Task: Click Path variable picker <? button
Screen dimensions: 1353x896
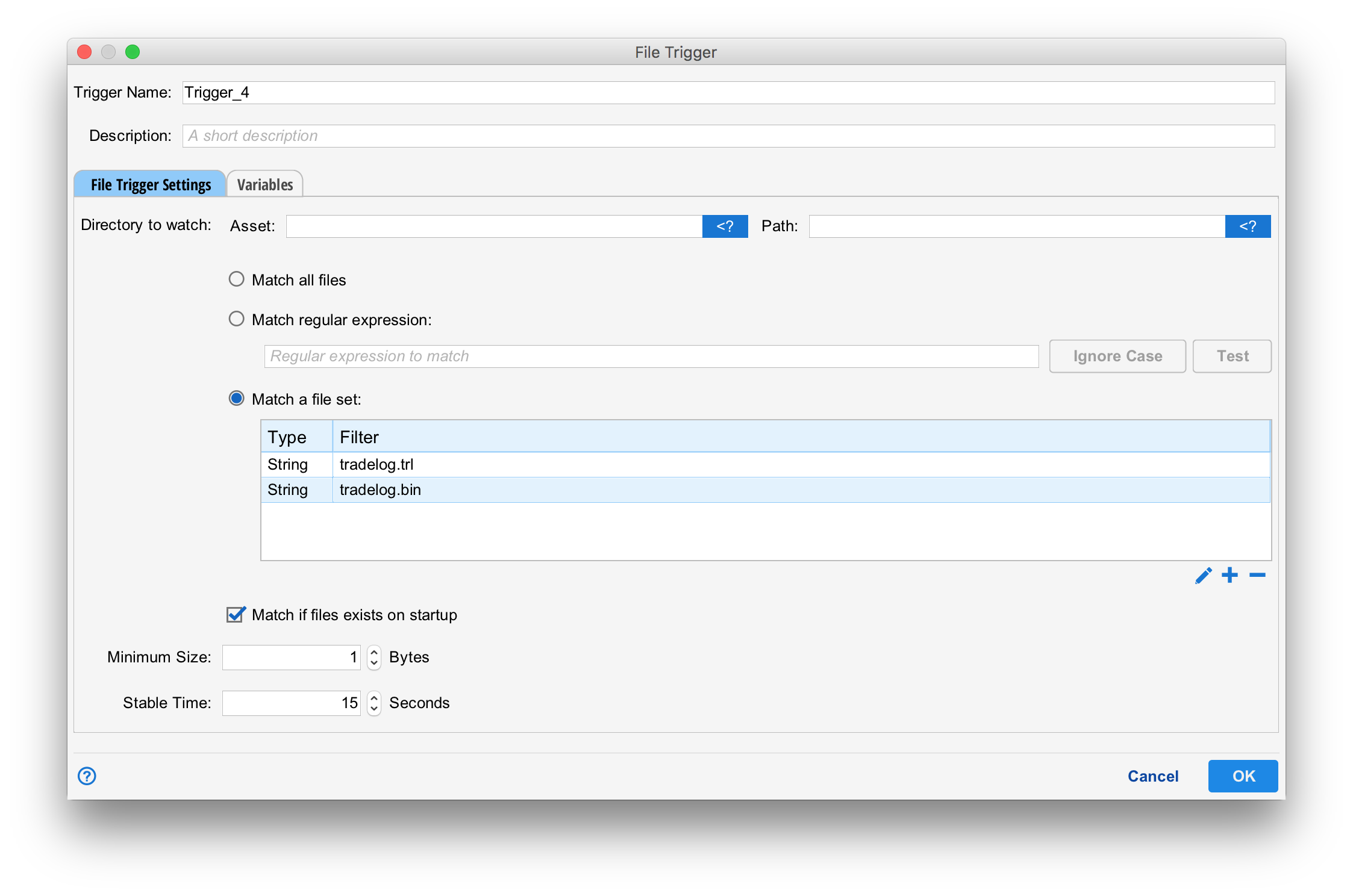Action: click(1248, 226)
